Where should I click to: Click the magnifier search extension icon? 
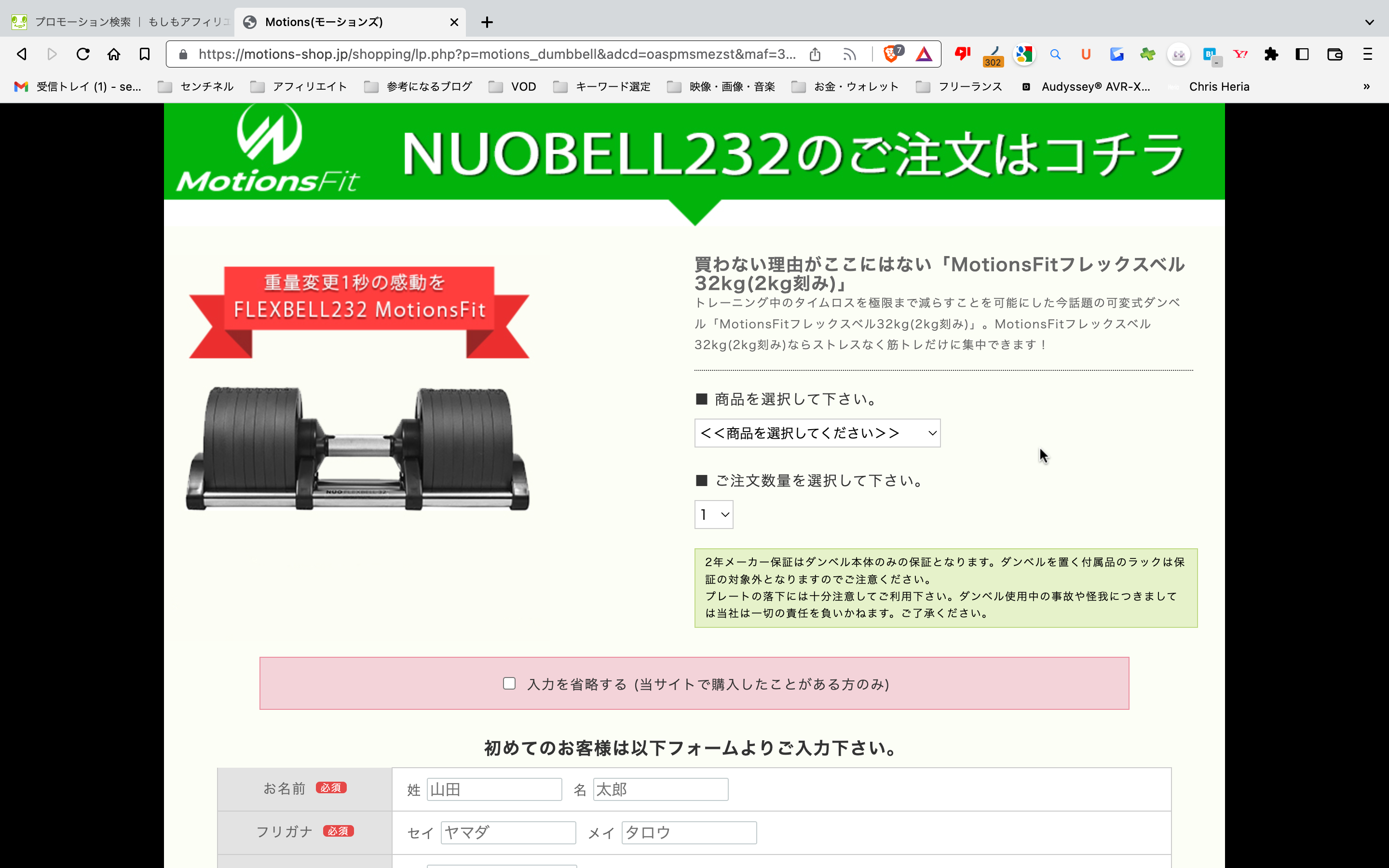point(1055,54)
